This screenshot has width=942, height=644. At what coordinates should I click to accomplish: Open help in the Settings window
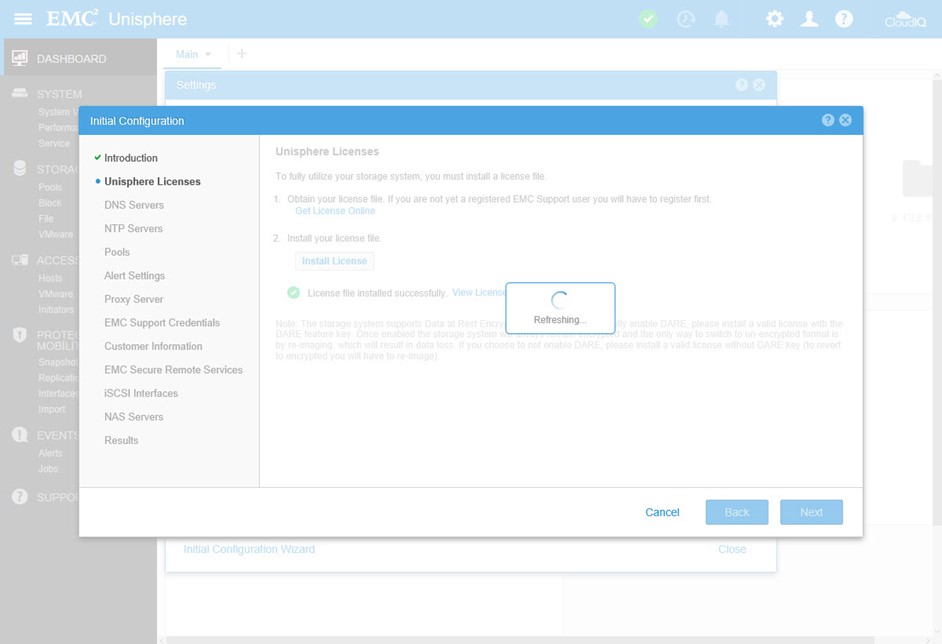742,85
